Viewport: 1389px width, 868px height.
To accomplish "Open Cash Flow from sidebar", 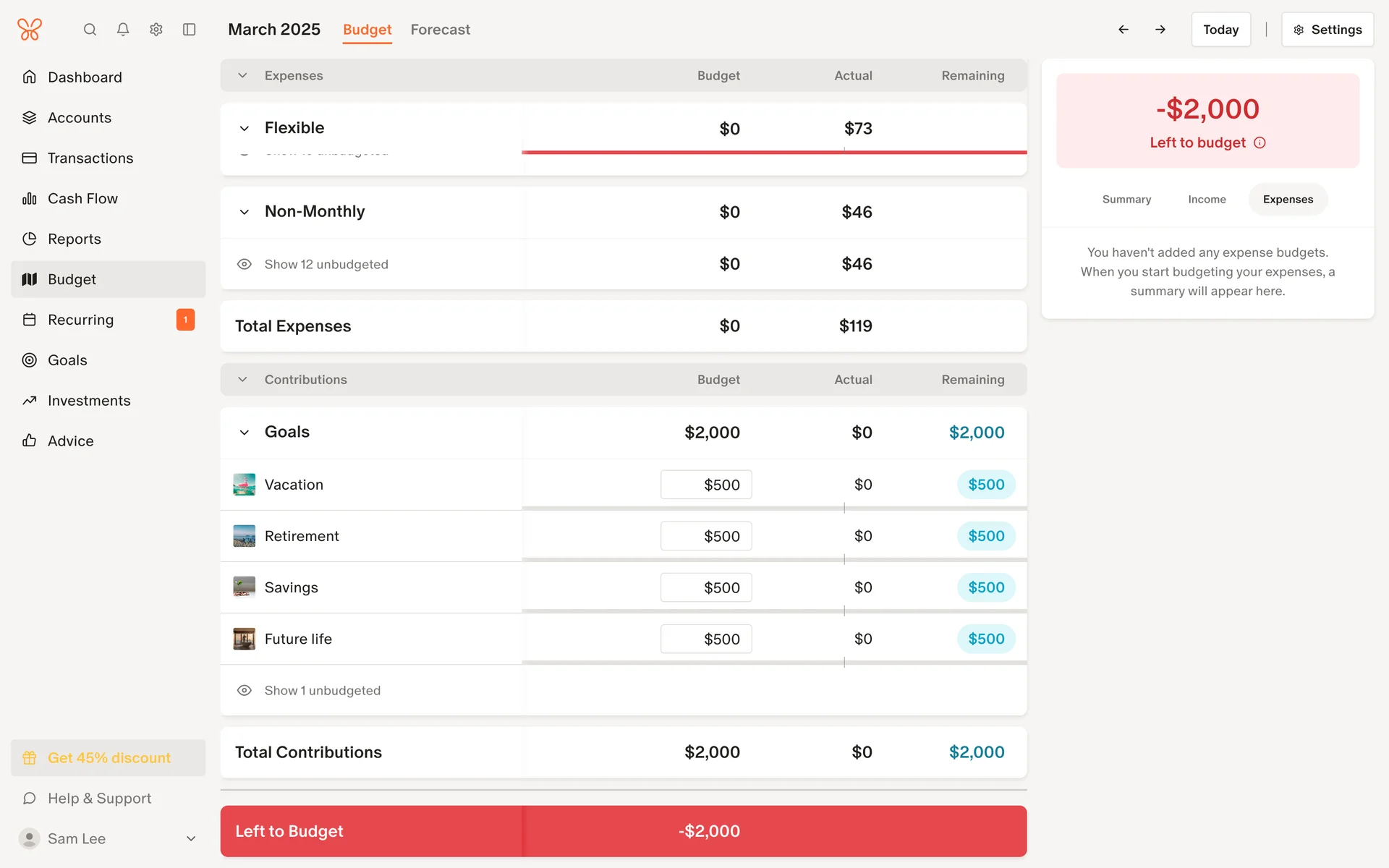I will click(x=82, y=198).
